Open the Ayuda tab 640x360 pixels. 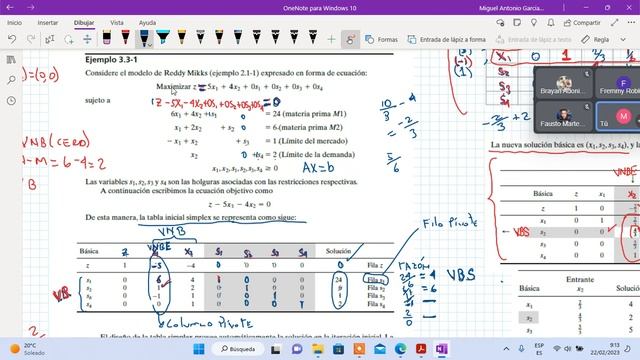147,23
